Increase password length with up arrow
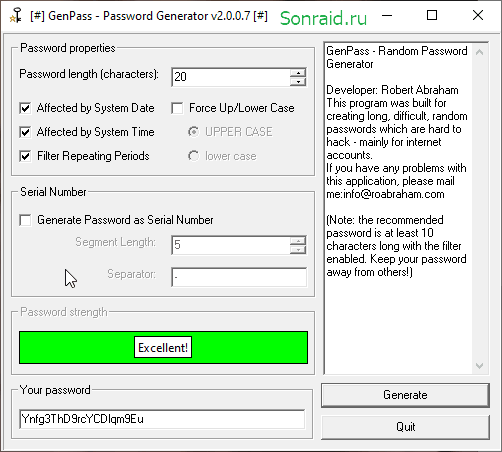This screenshot has height=452, width=502. (x=298, y=73)
